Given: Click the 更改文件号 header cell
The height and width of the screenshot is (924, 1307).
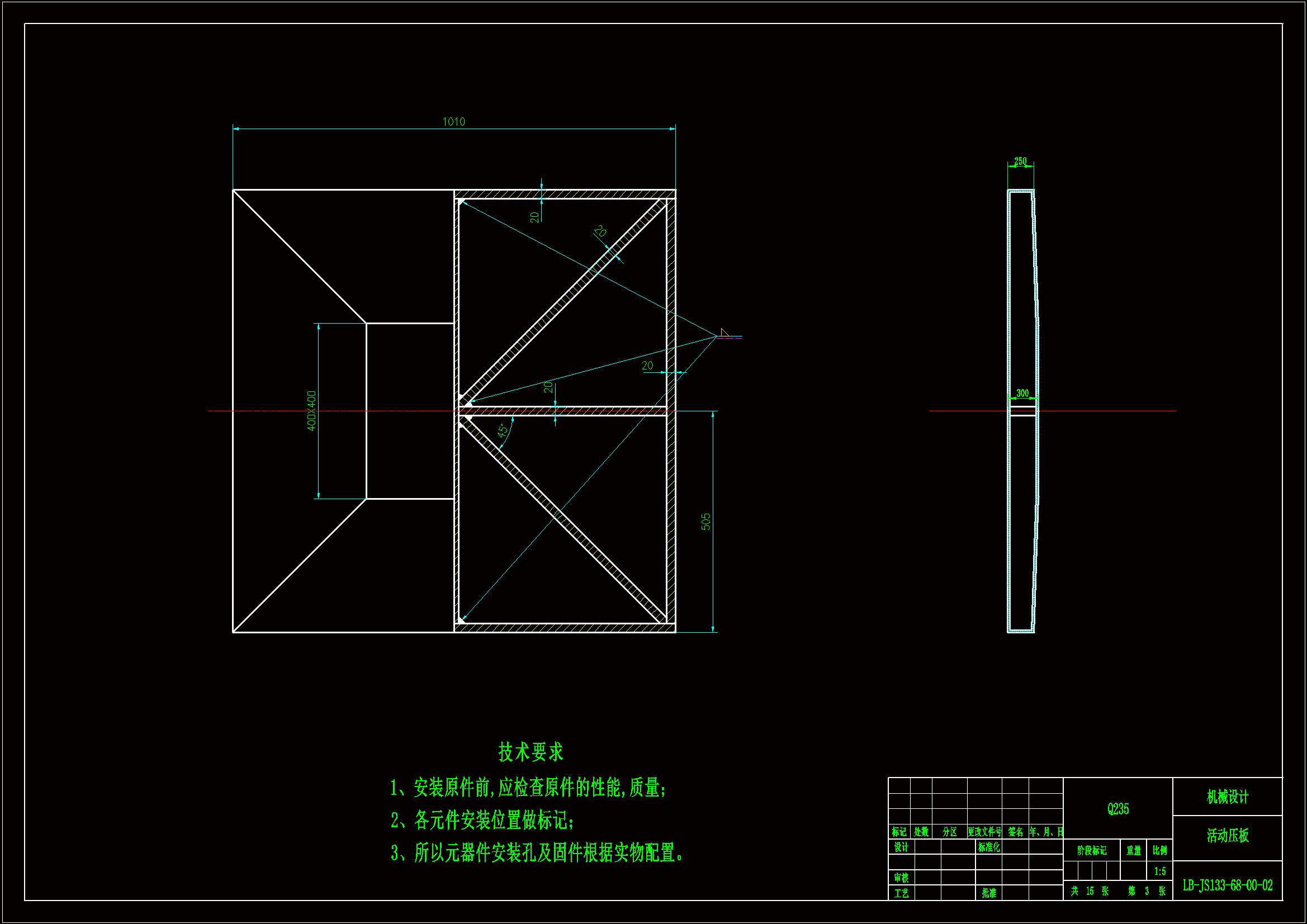Looking at the screenshot, I should pyautogui.click(x=984, y=832).
